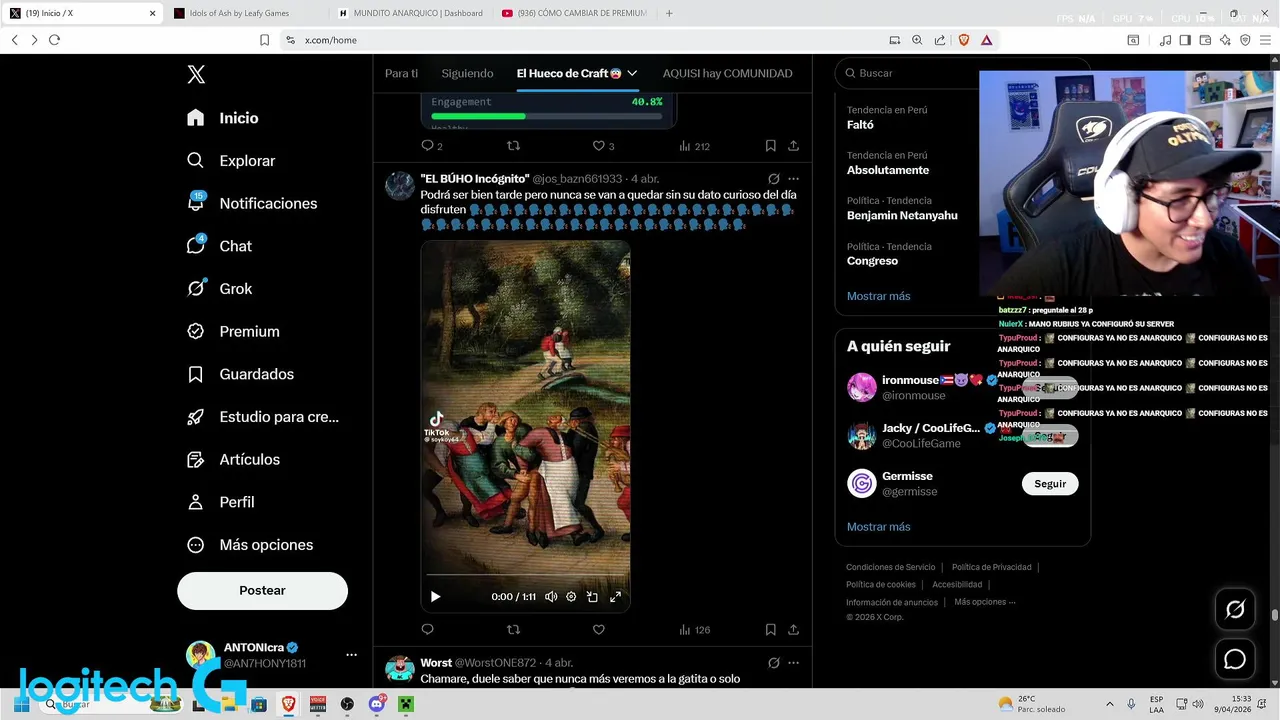Open Explorar search page
Screen dimensions: 1280x720
click(x=231, y=161)
